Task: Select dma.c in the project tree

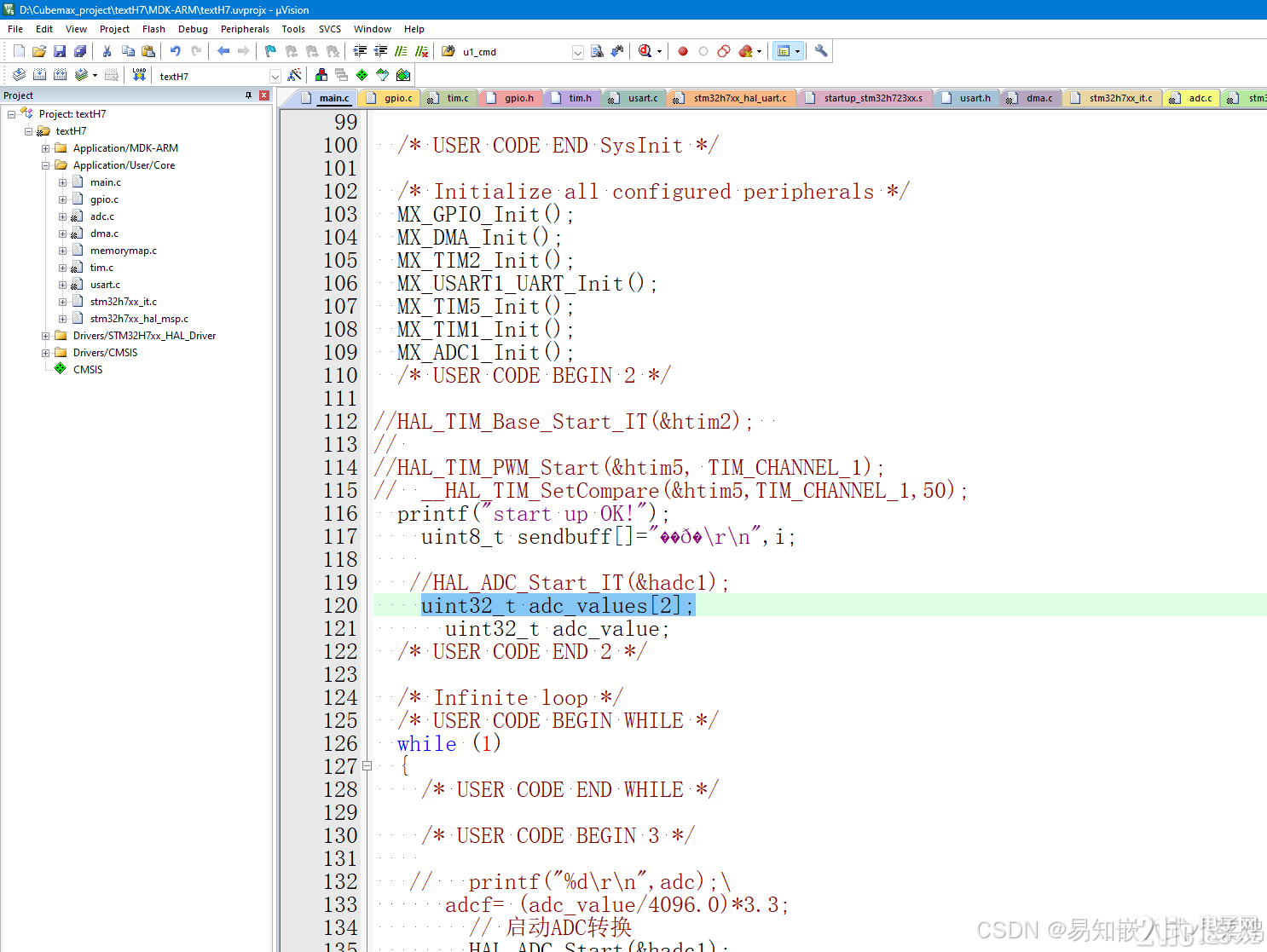Action: 104,234
